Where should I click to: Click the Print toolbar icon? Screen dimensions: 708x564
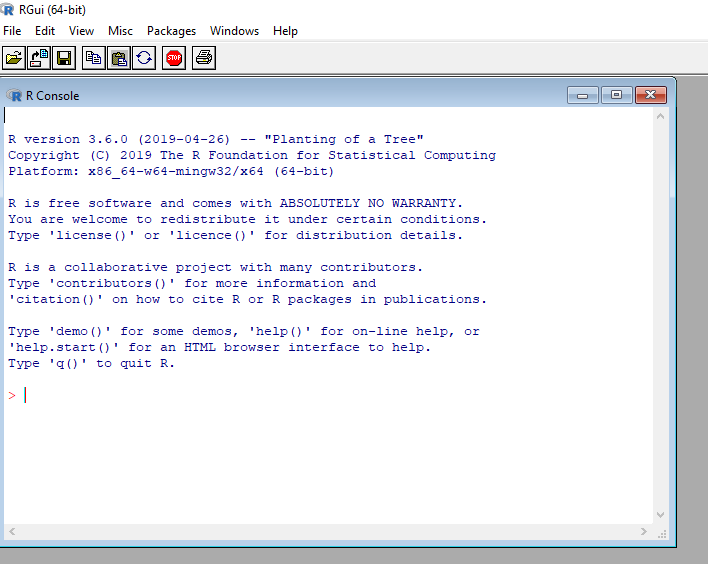[204, 58]
